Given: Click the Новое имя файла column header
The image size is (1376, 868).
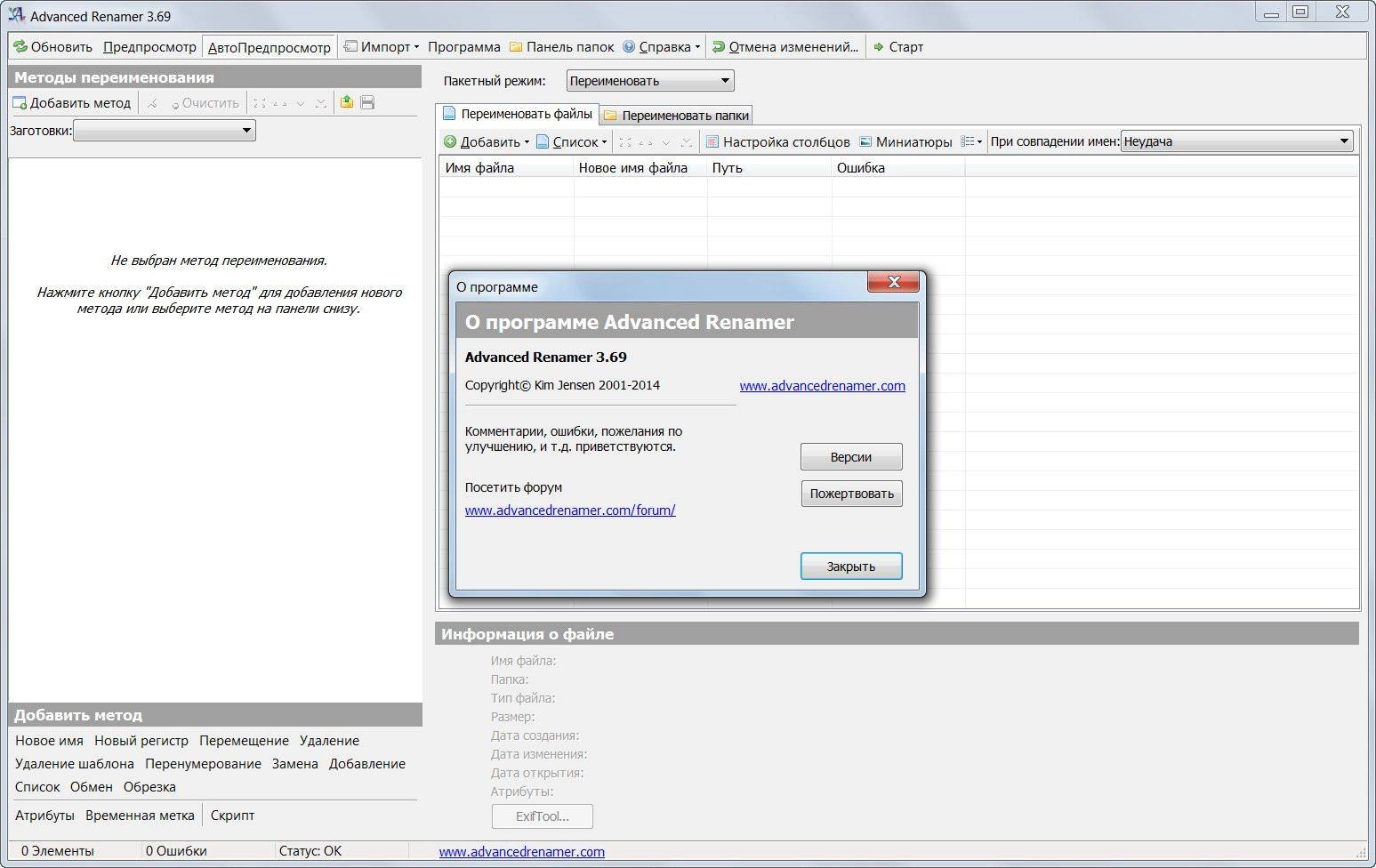Looking at the screenshot, I should click(640, 168).
